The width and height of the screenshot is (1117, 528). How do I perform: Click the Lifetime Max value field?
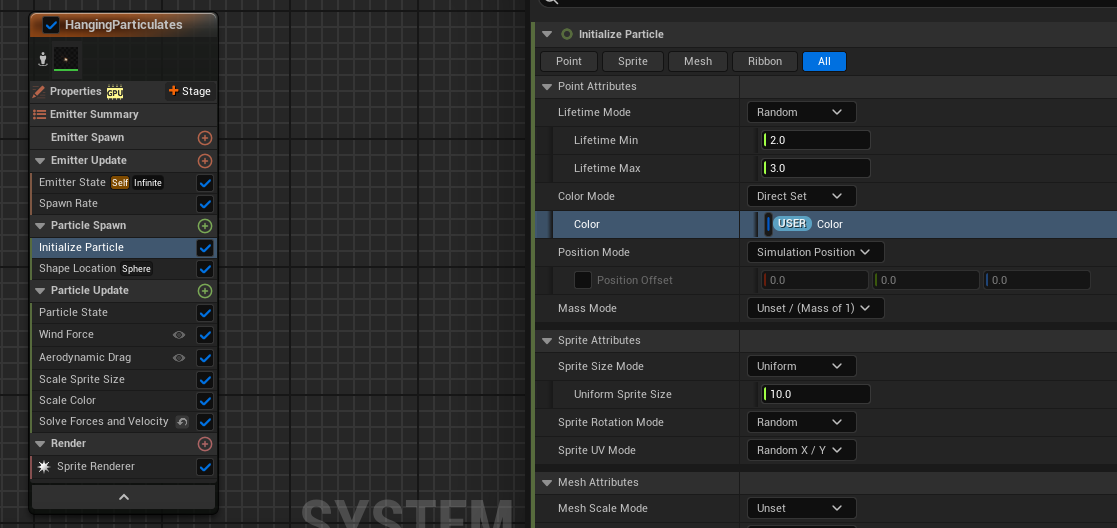click(816, 168)
